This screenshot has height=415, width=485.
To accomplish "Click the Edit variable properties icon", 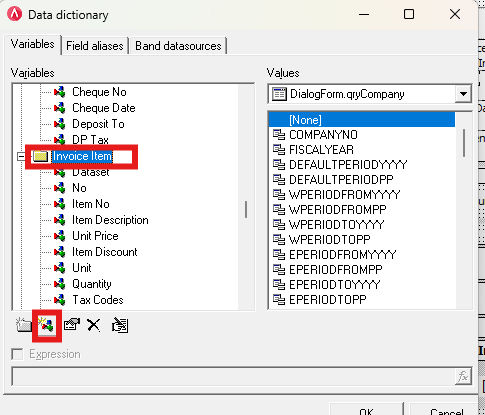I will tap(72, 325).
